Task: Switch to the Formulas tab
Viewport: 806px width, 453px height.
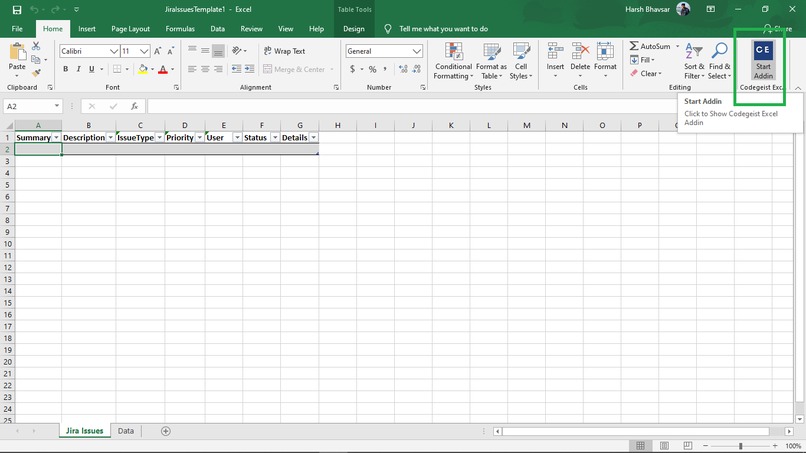Action: pos(180,29)
